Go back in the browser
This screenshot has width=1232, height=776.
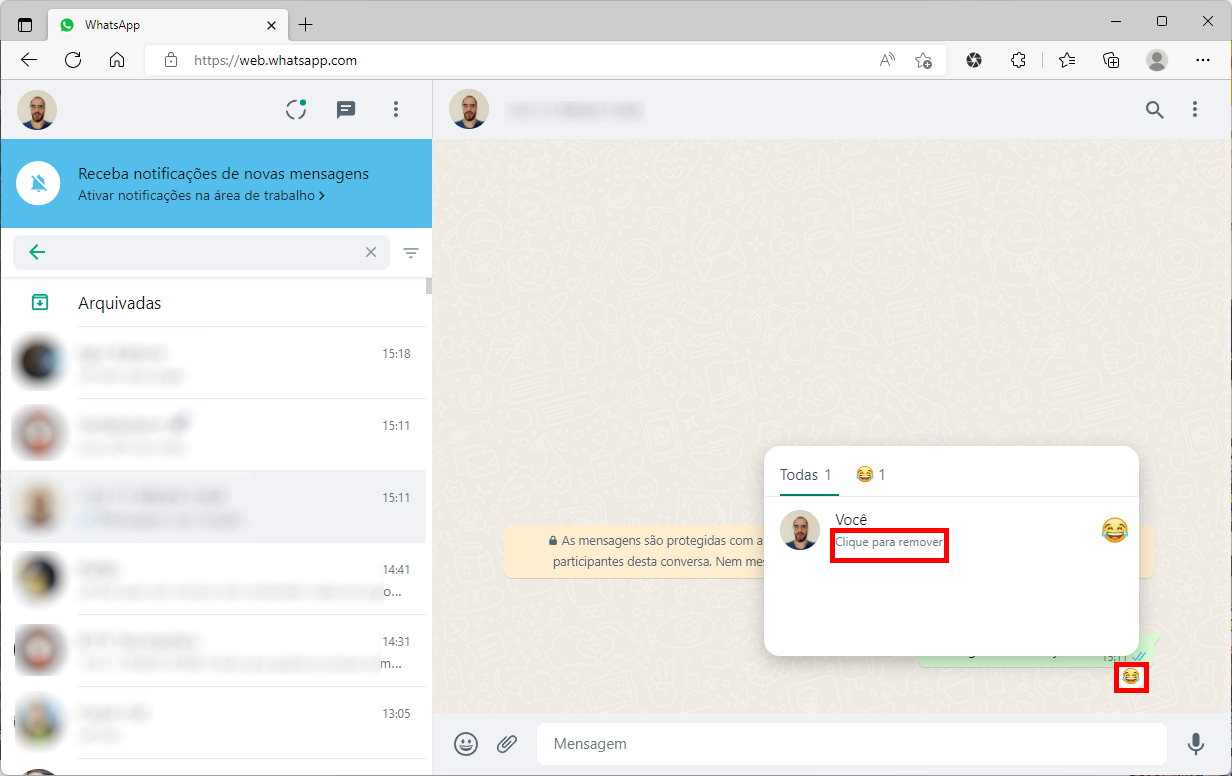[x=28, y=60]
